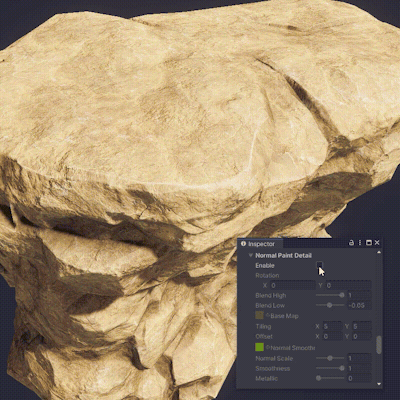The image size is (400, 400).
Task: Click the Inspector info icon
Action: click(x=243, y=244)
